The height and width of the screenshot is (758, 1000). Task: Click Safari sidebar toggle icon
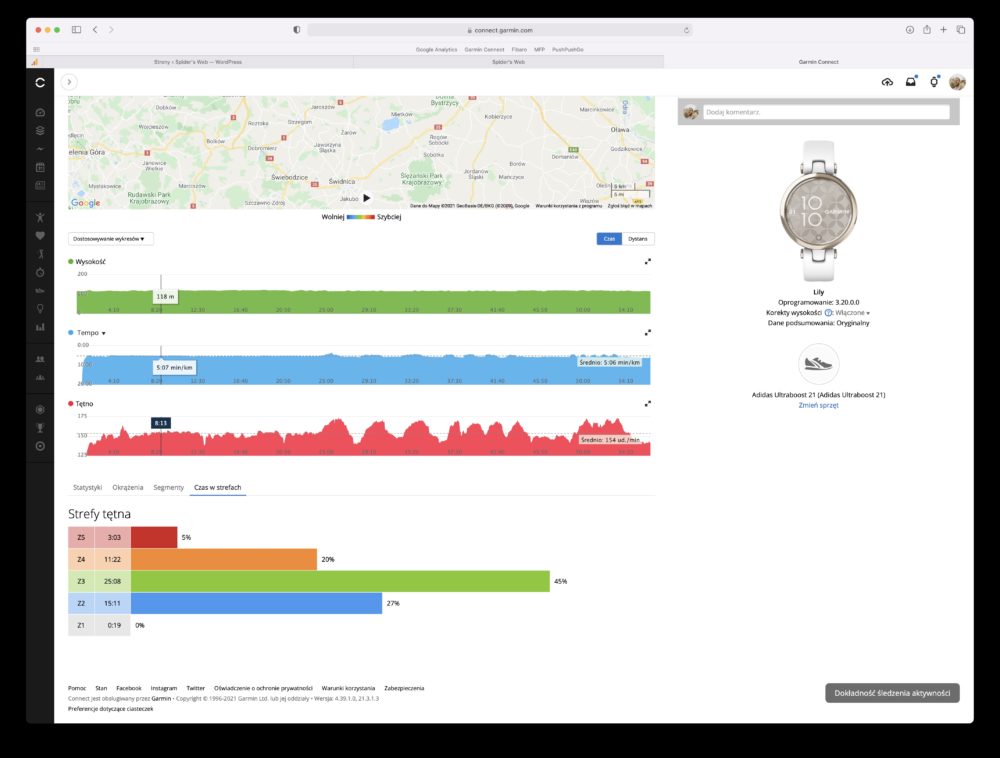click(77, 29)
